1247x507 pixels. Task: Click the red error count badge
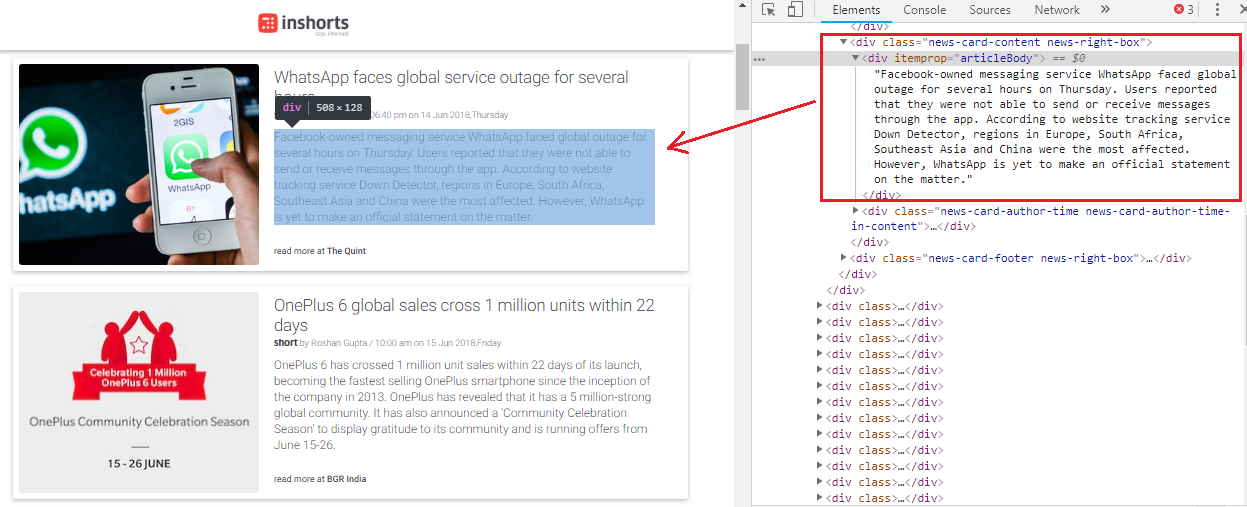1184,10
